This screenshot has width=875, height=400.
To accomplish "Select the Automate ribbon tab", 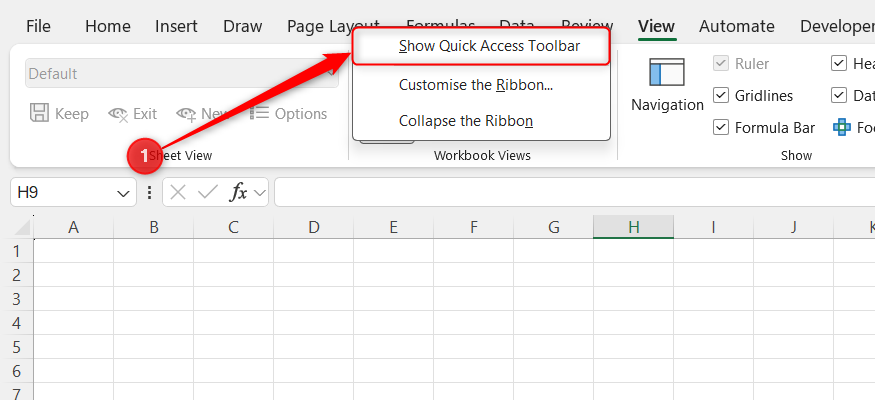I will pos(737,26).
